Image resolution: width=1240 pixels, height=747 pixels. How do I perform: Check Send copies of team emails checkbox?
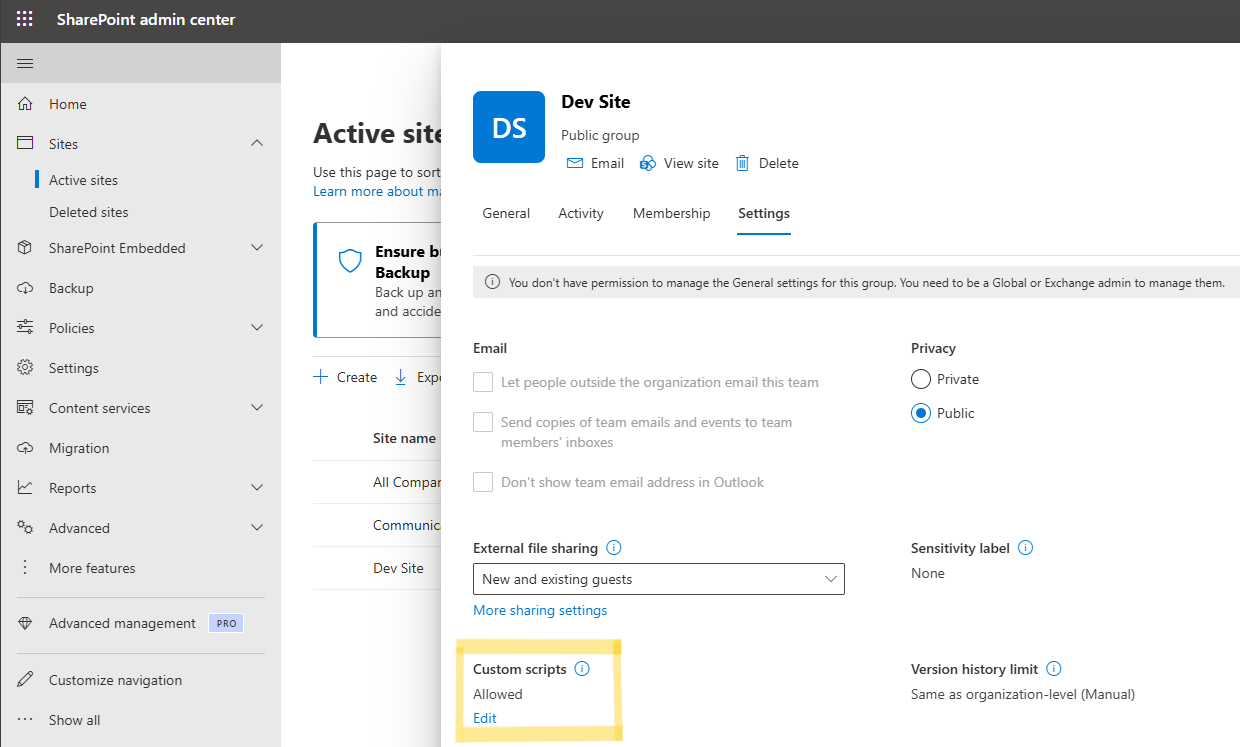pyautogui.click(x=483, y=422)
